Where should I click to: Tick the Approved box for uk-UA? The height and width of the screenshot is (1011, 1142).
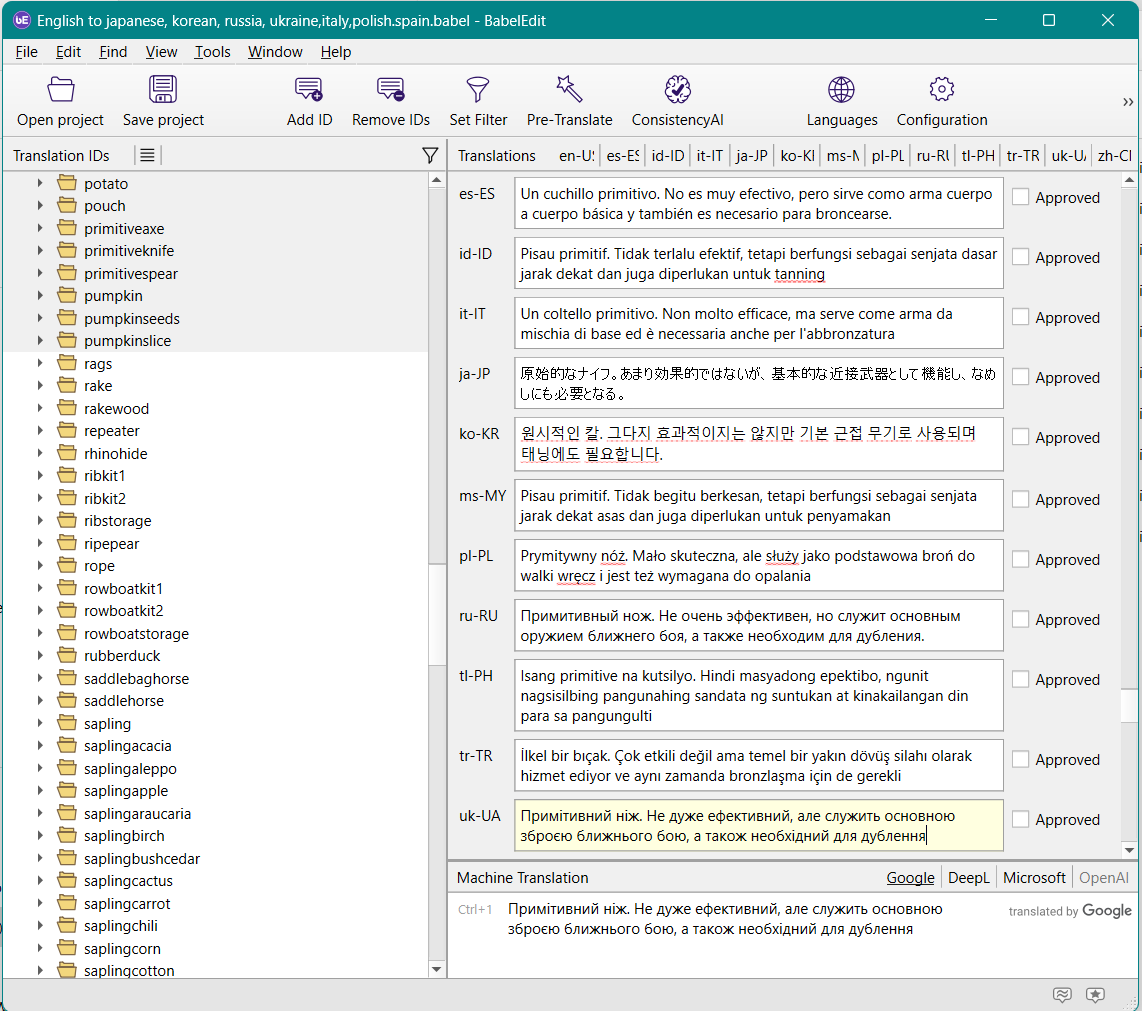pos(1020,820)
